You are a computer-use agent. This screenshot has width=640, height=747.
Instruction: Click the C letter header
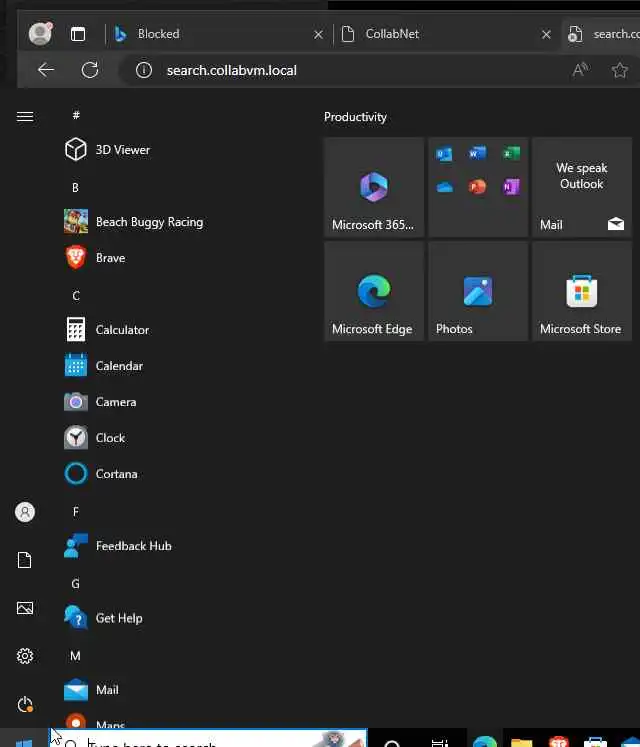click(x=76, y=296)
